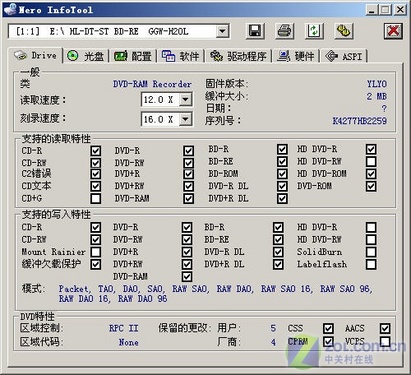Image resolution: width=411 pixels, height=375 pixels.
Task: Toggle CD+G read feature checkbox
Action: click(96, 199)
